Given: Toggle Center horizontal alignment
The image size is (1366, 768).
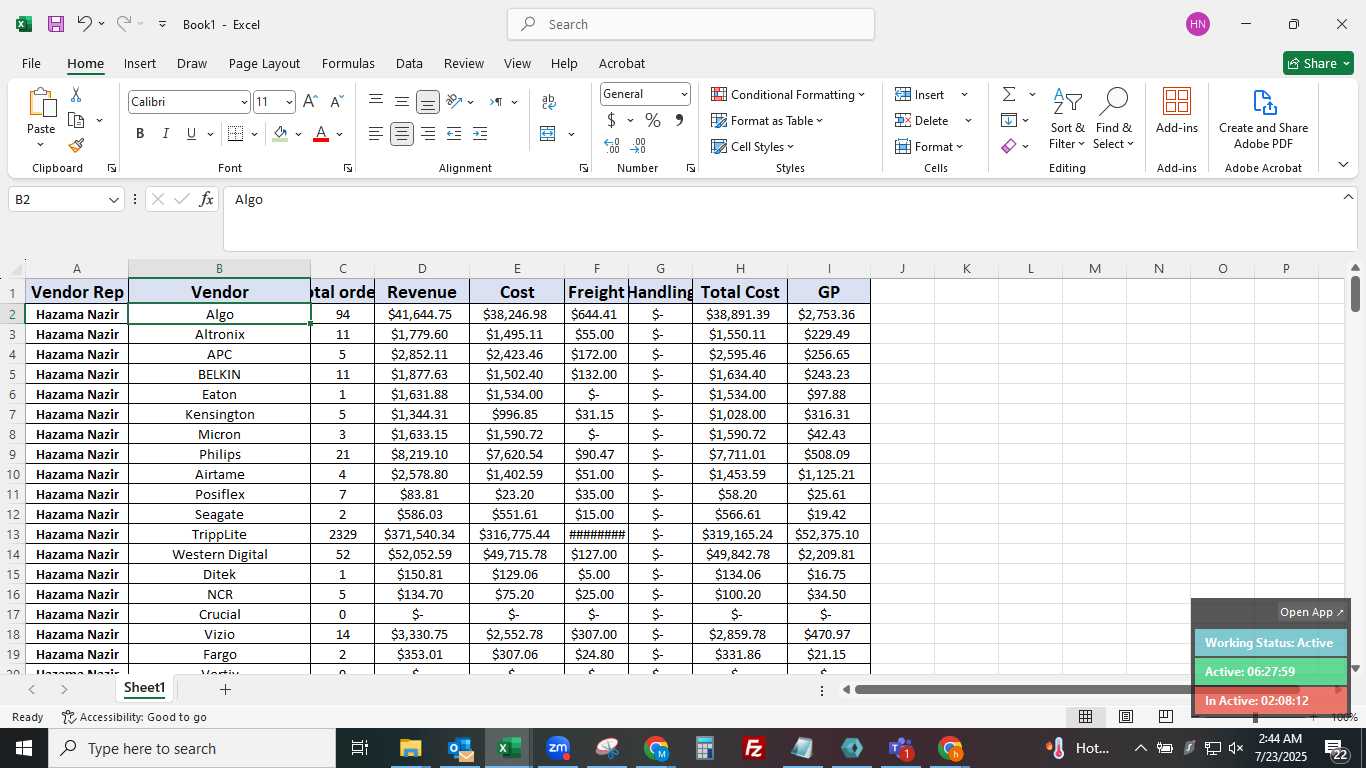Looking at the screenshot, I should [402, 134].
